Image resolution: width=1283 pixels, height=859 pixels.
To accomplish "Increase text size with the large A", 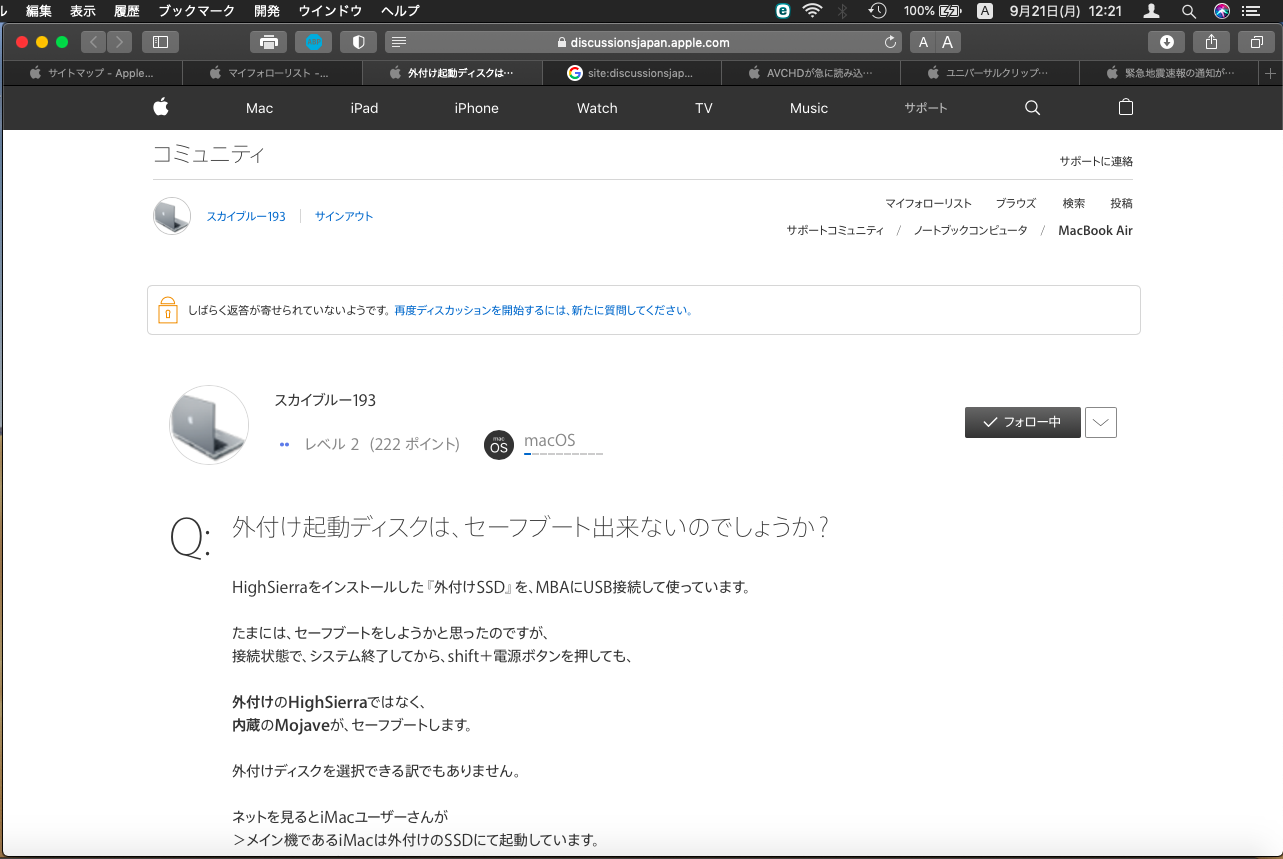I will (x=947, y=42).
